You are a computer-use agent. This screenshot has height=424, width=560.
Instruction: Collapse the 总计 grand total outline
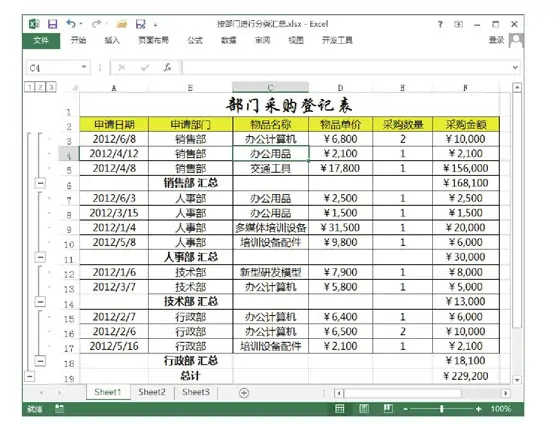(x=30, y=376)
